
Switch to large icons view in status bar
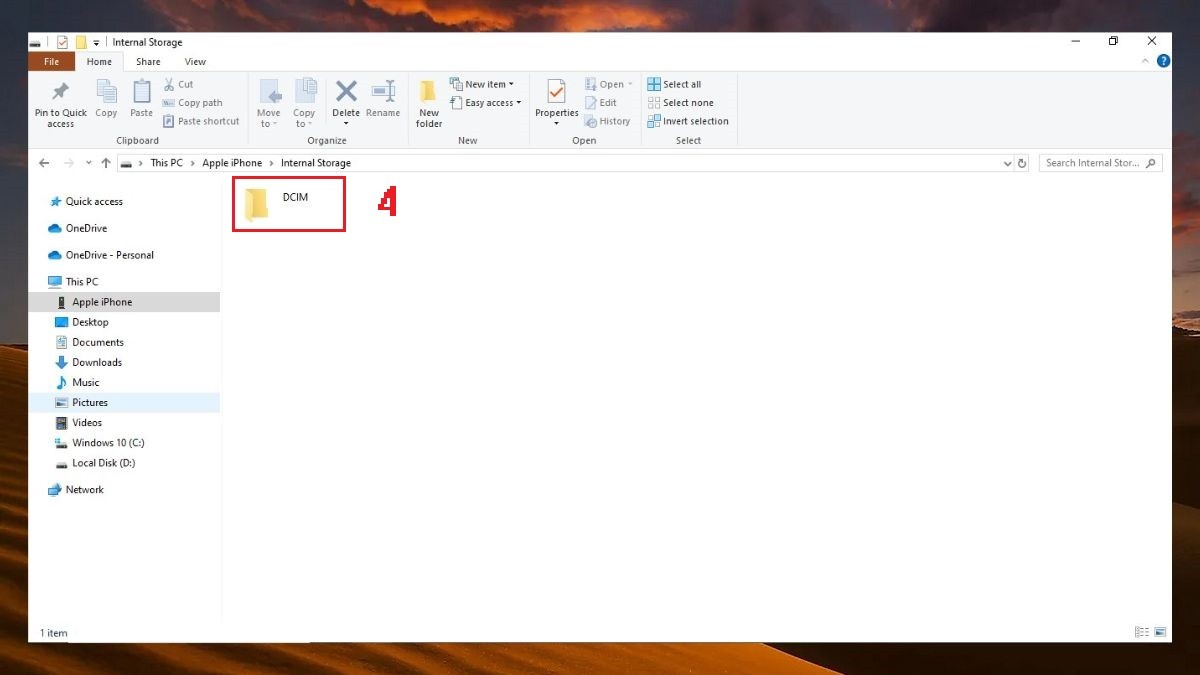(1160, 633)
